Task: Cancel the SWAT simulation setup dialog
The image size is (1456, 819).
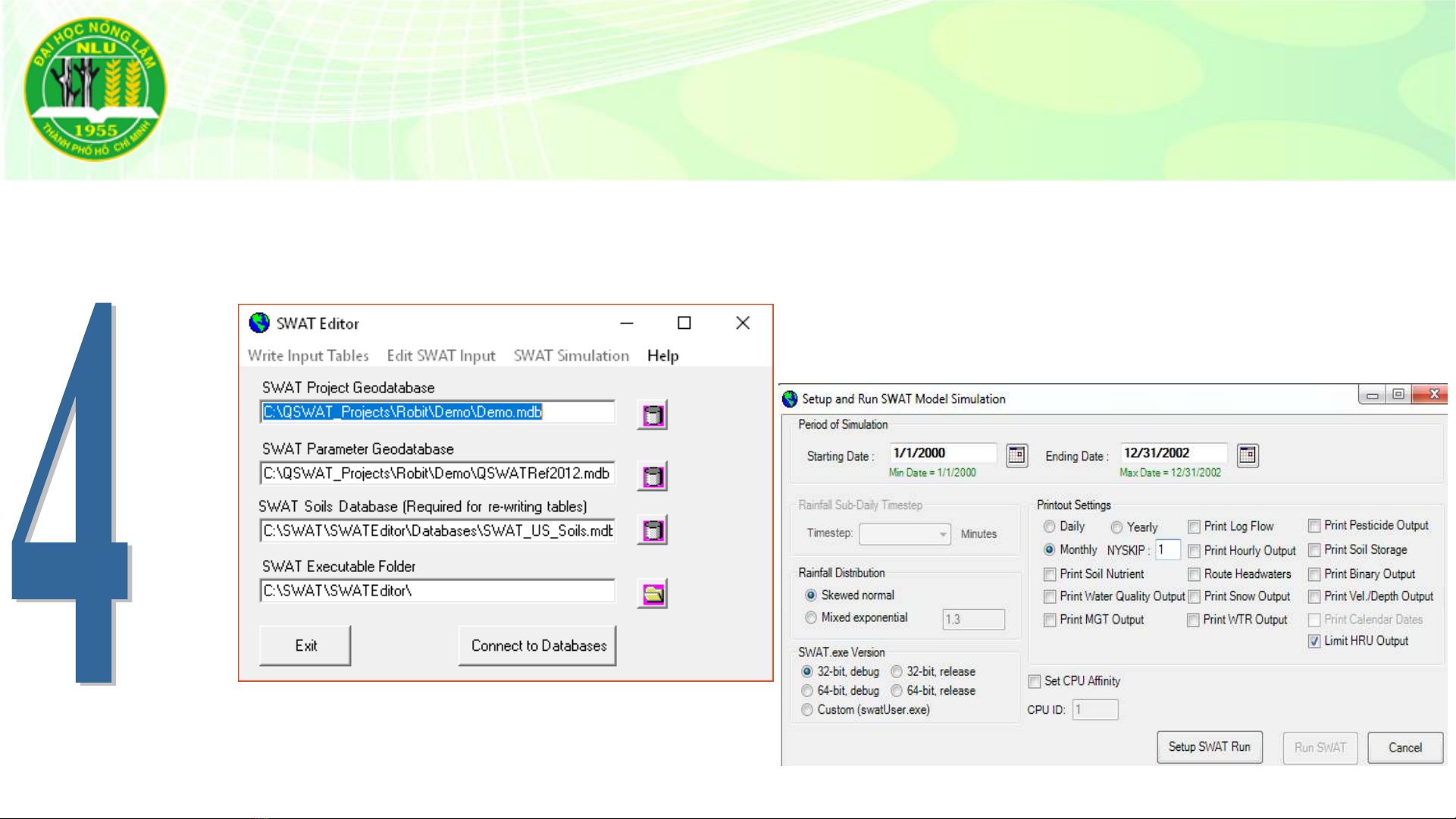Action: [1405, 748]
